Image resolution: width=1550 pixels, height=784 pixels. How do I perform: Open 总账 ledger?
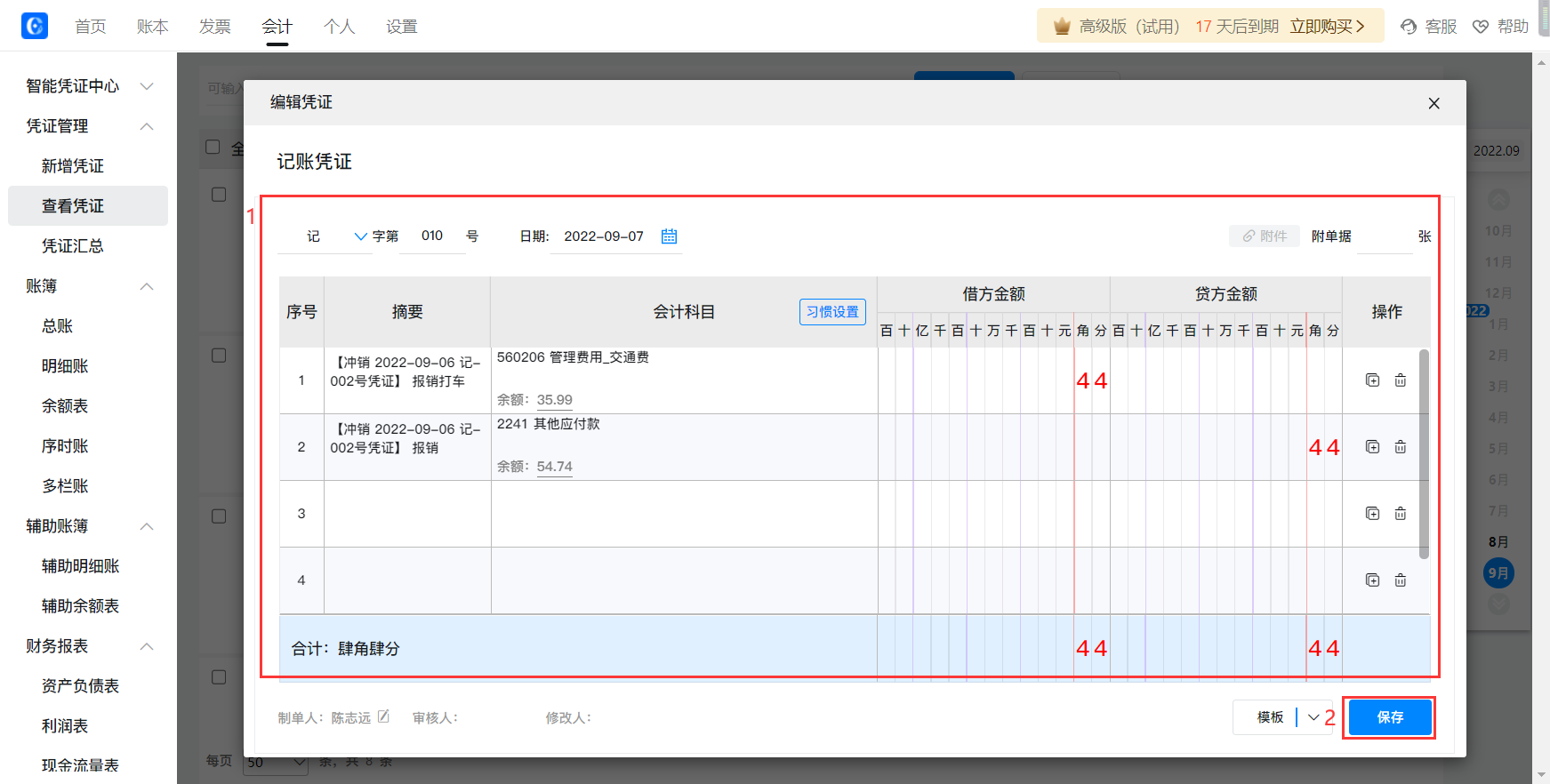tap(58, 326)
